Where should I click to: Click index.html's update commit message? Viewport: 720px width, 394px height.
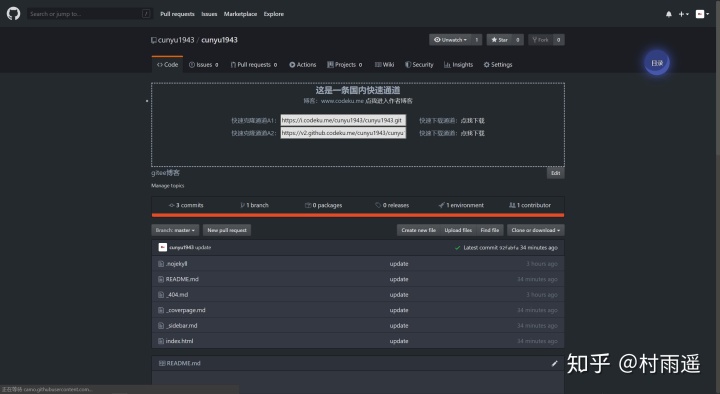pyautogui.click(x=399, y=341)
